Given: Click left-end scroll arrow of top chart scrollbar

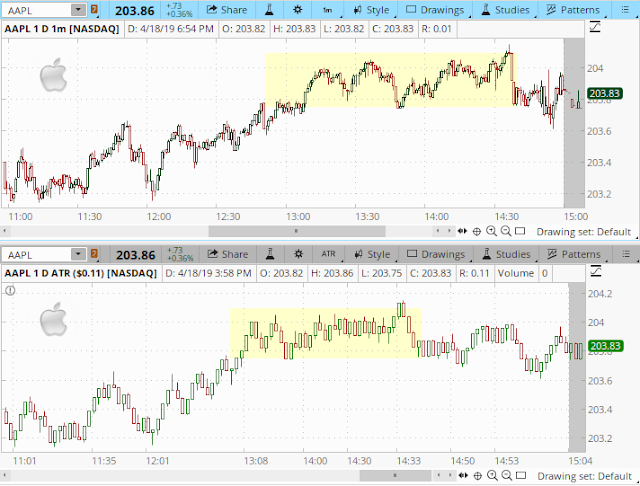Looking at the screenshot, I should (4, 231).
